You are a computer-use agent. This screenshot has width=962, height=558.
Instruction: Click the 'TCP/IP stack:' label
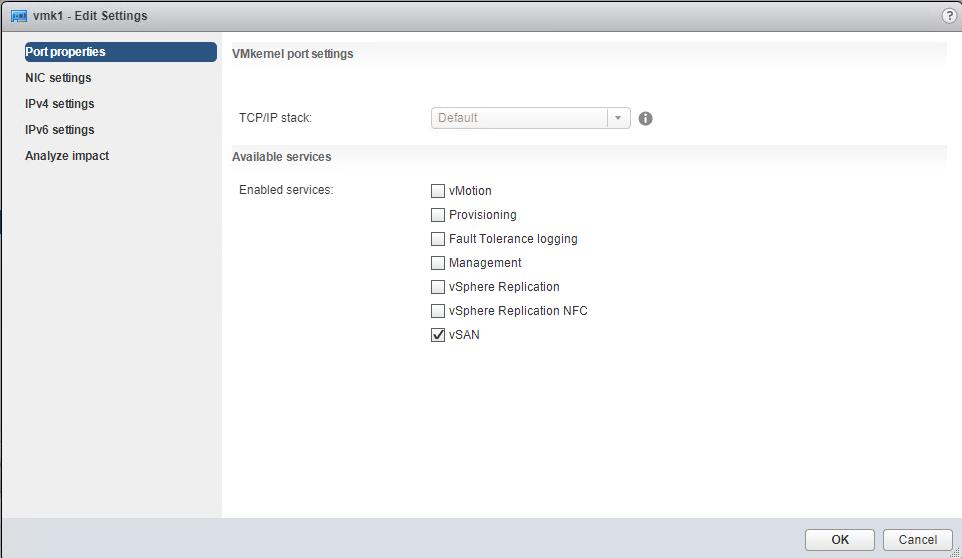click(275, 118)
